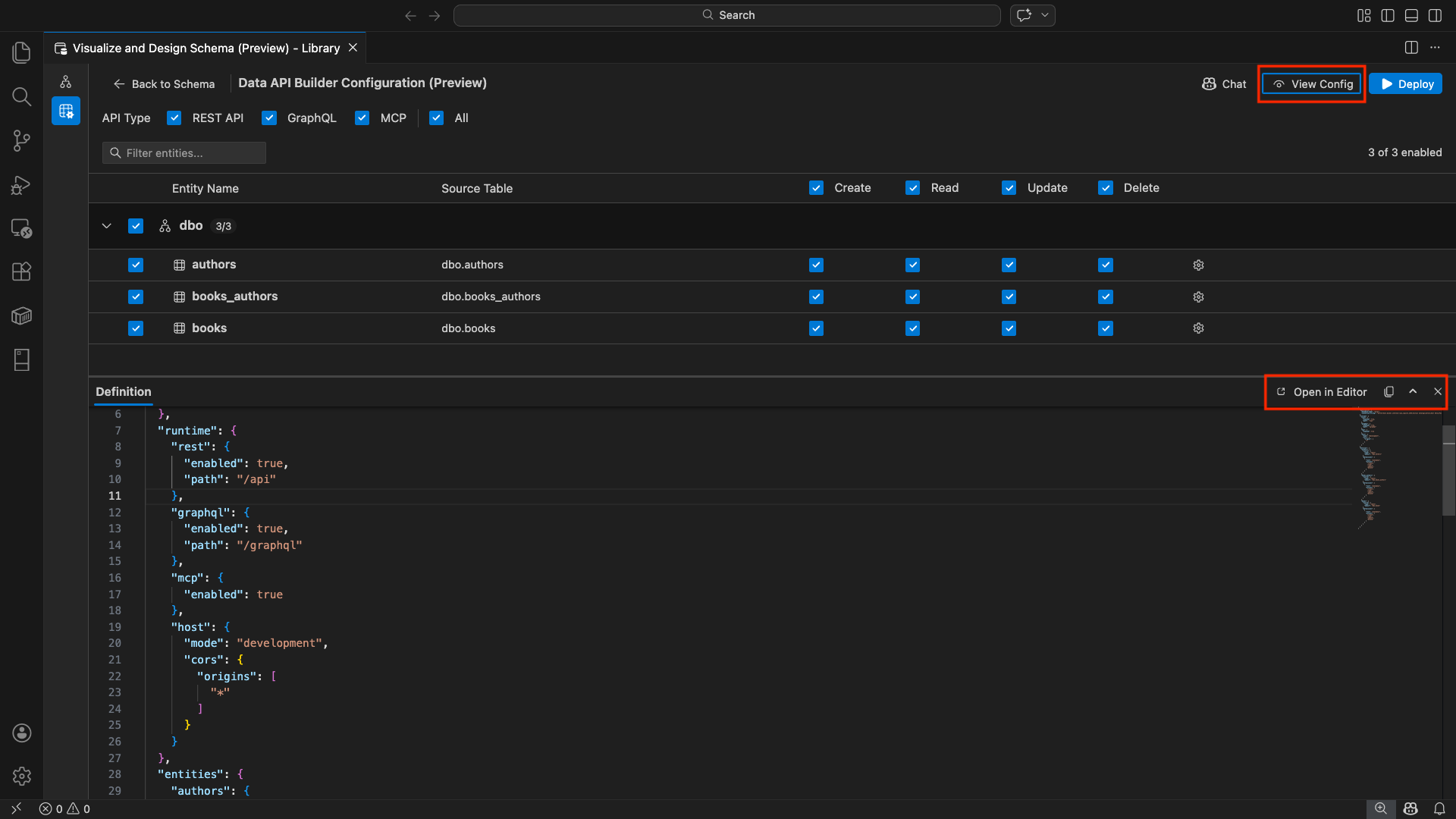Collapse the dbo schema group
This screenshot has width=1456, height=819.
(107, 226)
